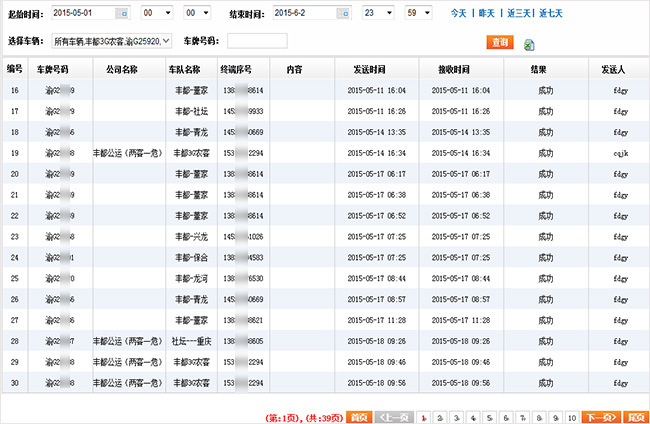Expand the vehicle selection dropdown
The image size is (650, 424).
coord(112,41)
